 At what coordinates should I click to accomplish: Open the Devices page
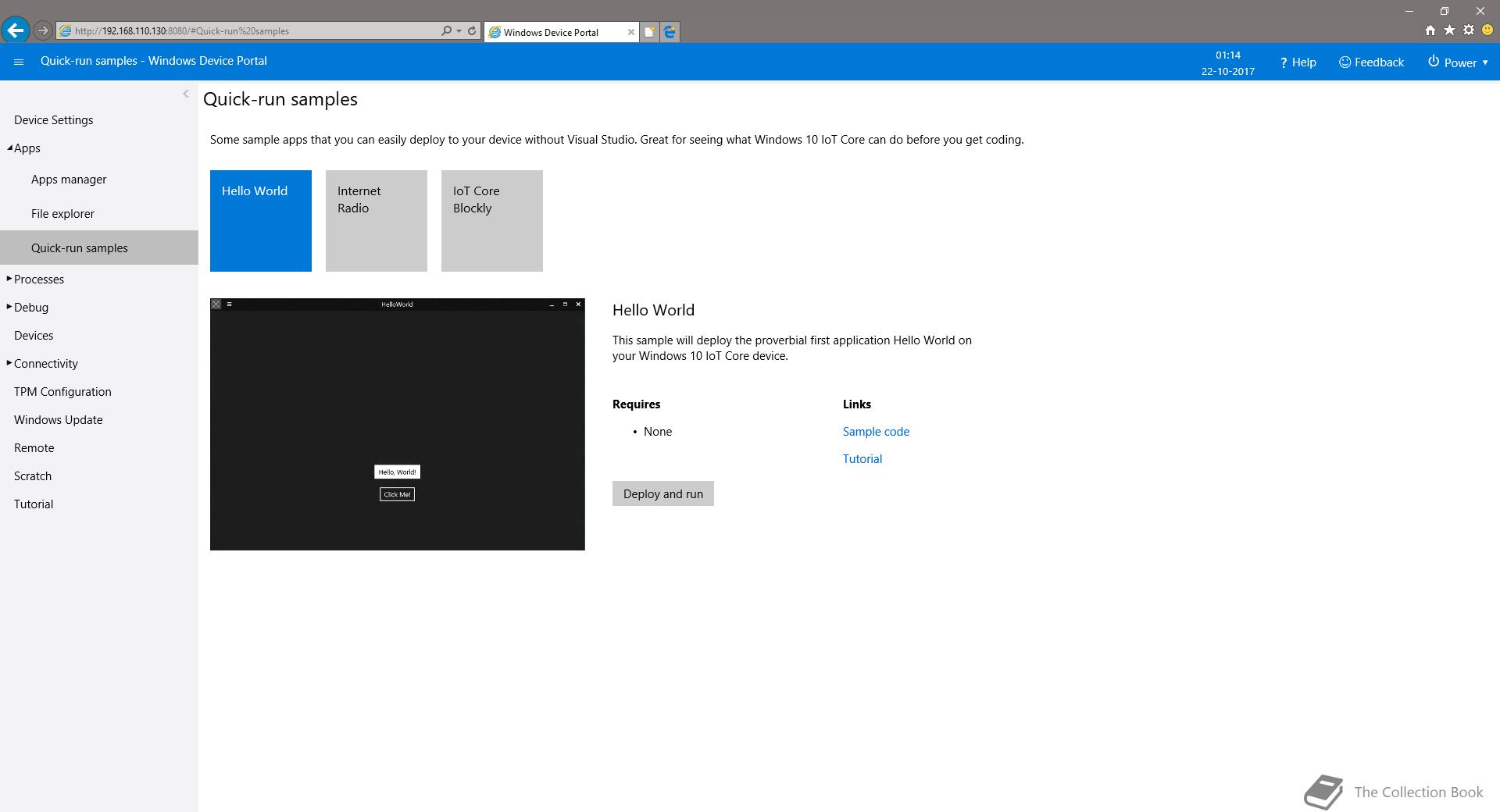[34, 336]
